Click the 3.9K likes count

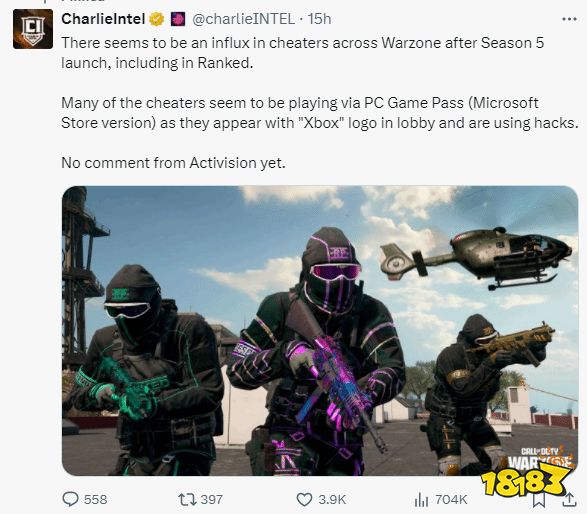click(332, 499)
